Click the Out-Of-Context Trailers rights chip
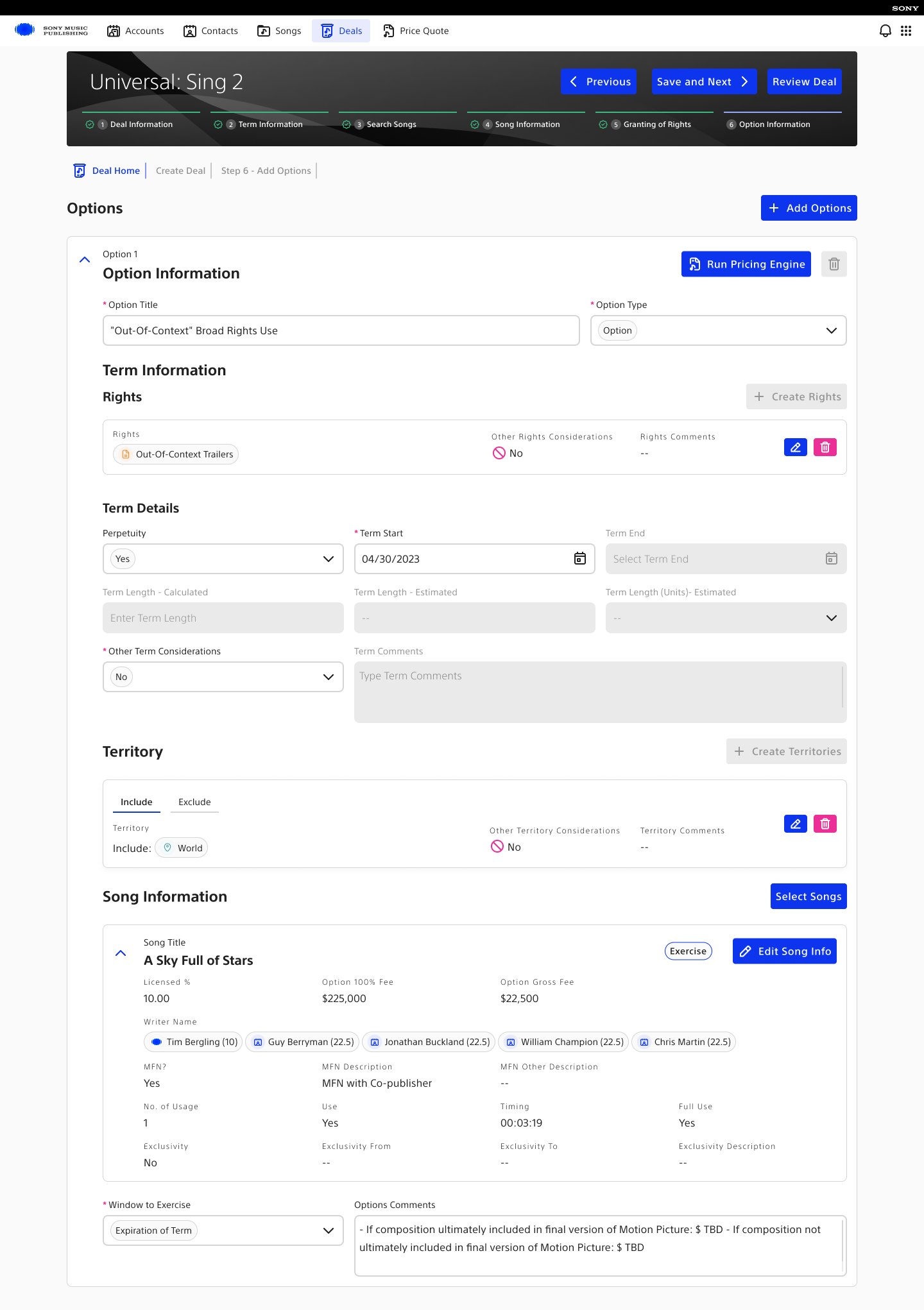The height and width of the screenshot is (1310, 924). tap(176, 454)
